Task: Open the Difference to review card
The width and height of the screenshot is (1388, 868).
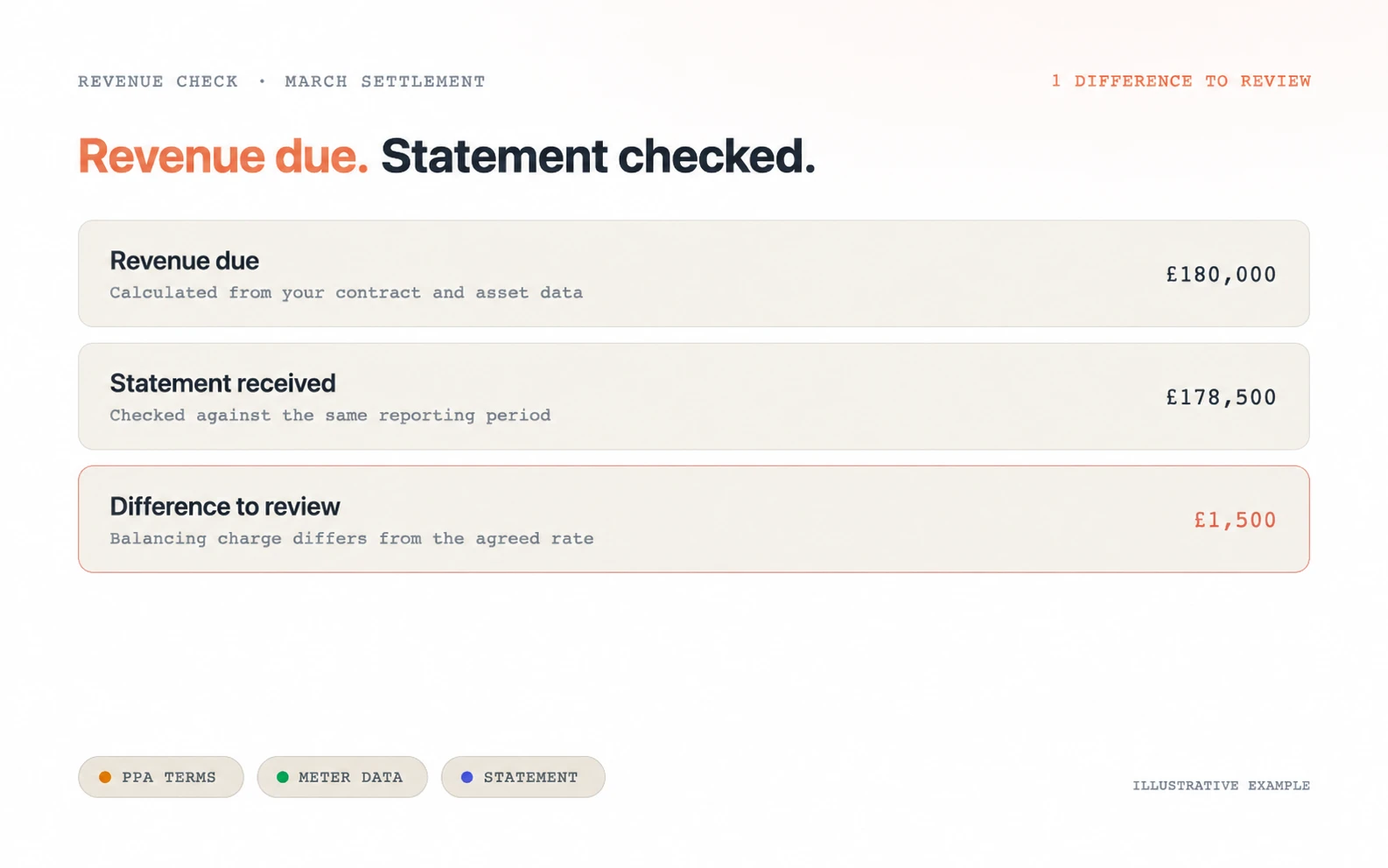Action: [x=694, y=519]
